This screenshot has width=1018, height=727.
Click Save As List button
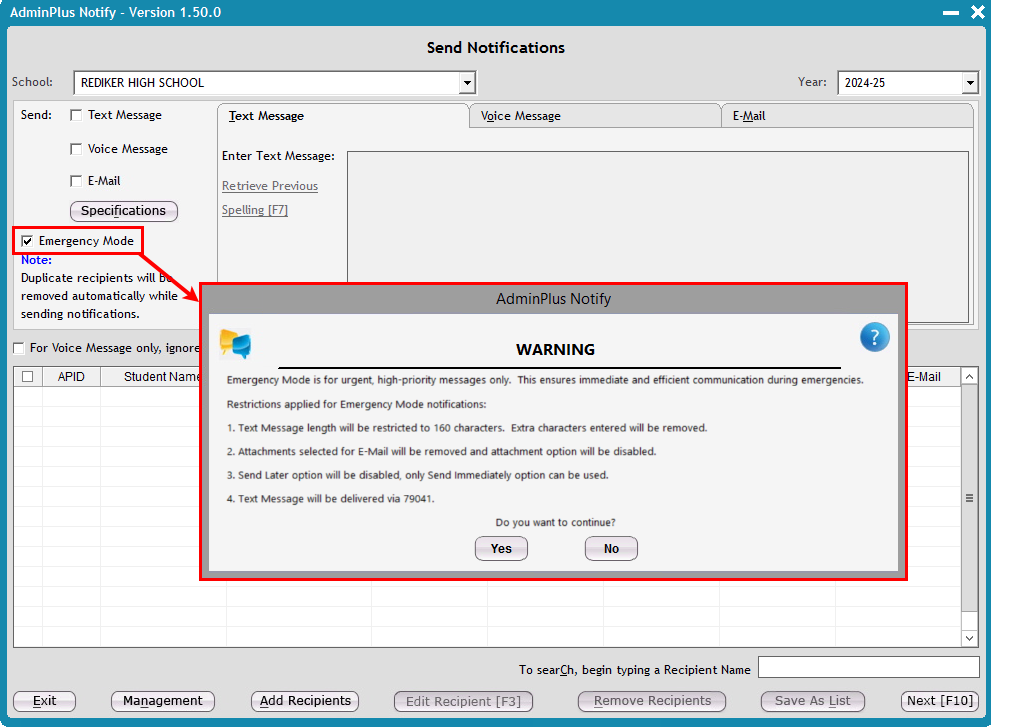click(812, 701)
